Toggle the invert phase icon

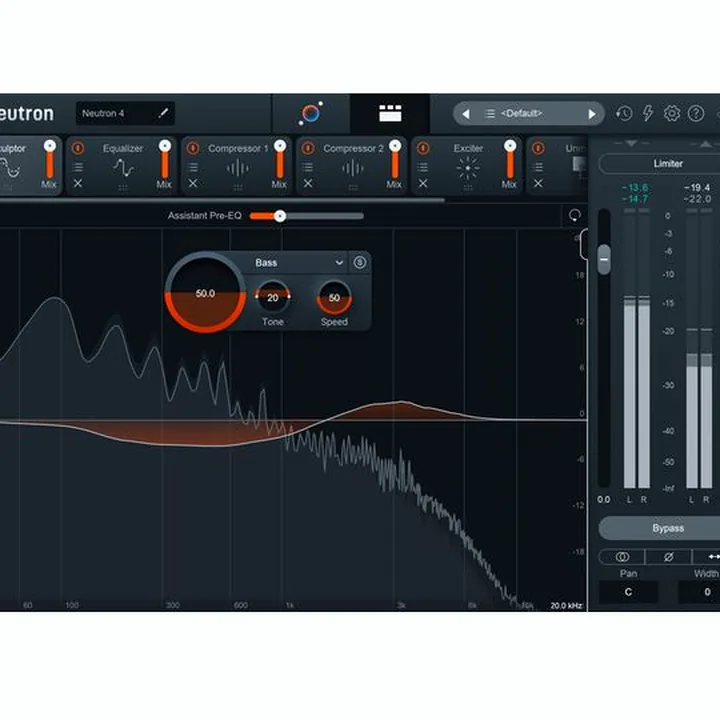(669, 557)
